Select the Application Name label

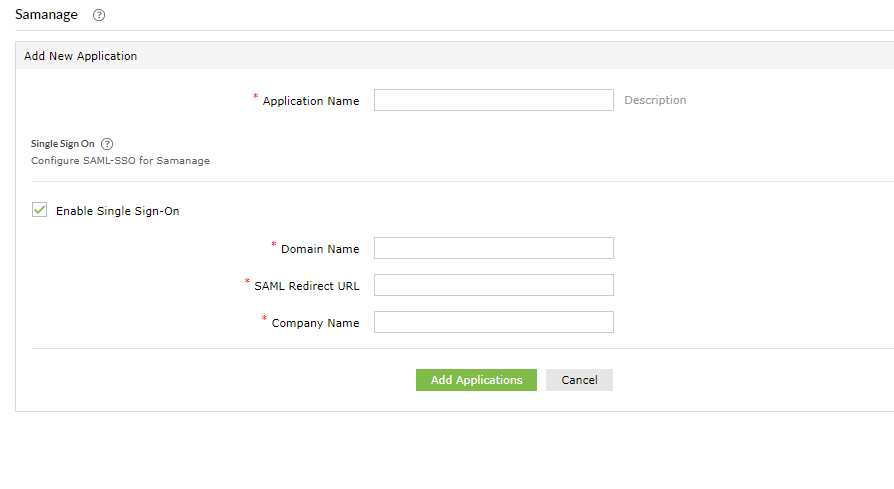[x=311, y=101]
